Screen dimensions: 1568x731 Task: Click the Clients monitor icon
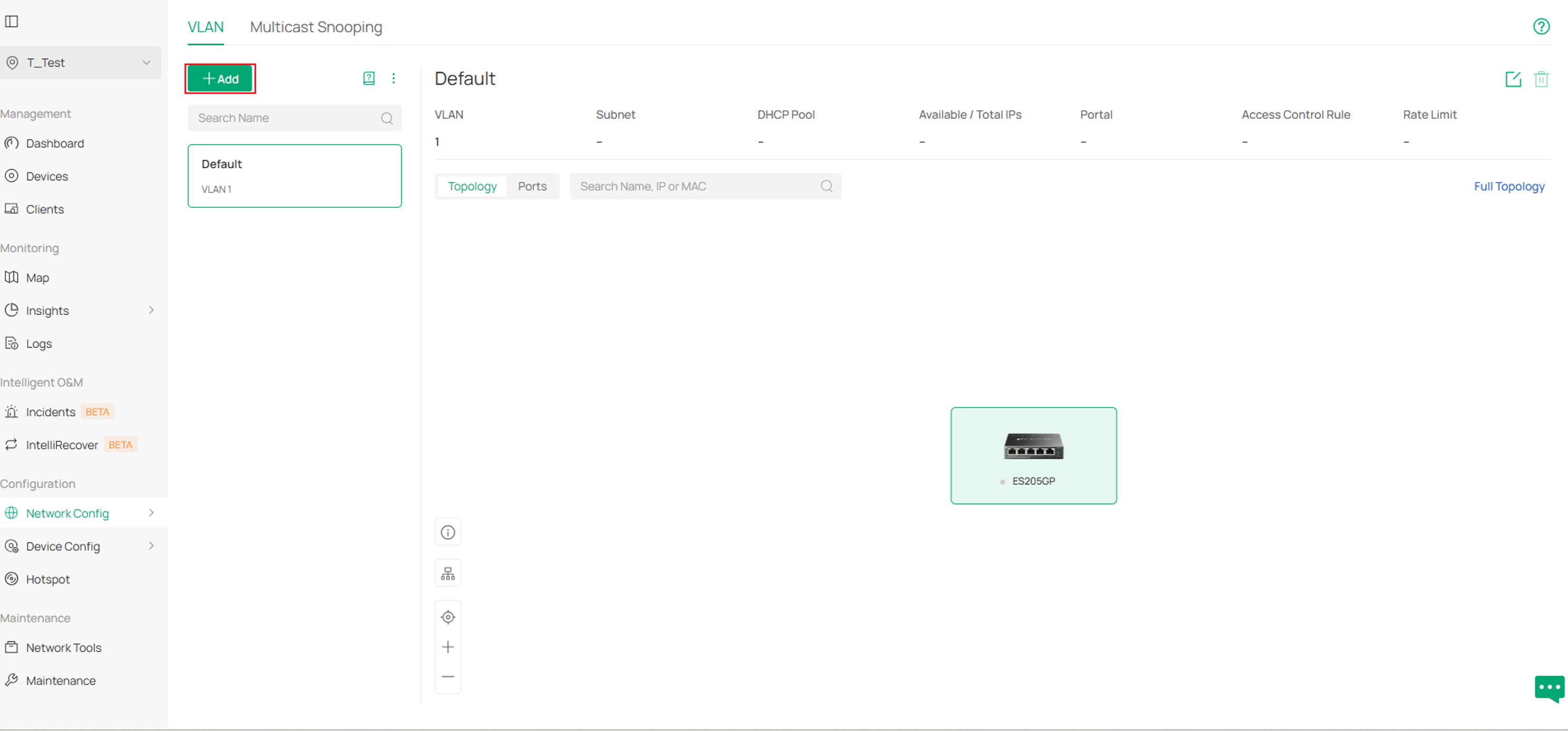coord(12,209)
